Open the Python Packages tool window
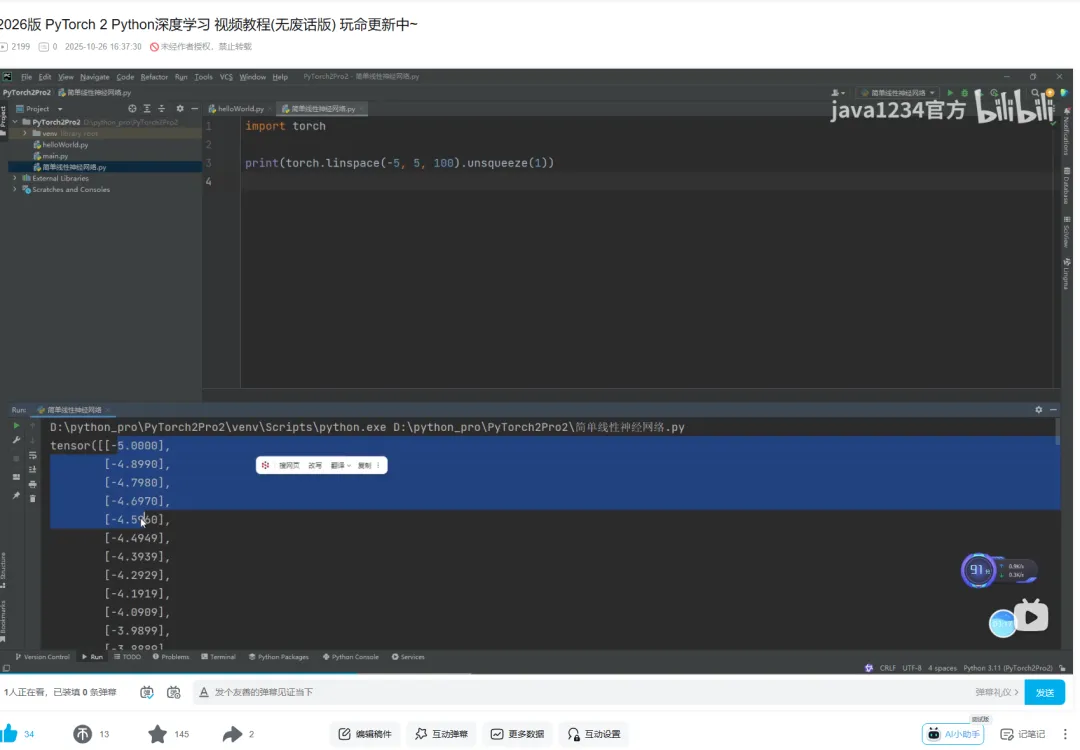The height and width of the screenshot is (750, 1080). tap(278, 657)
